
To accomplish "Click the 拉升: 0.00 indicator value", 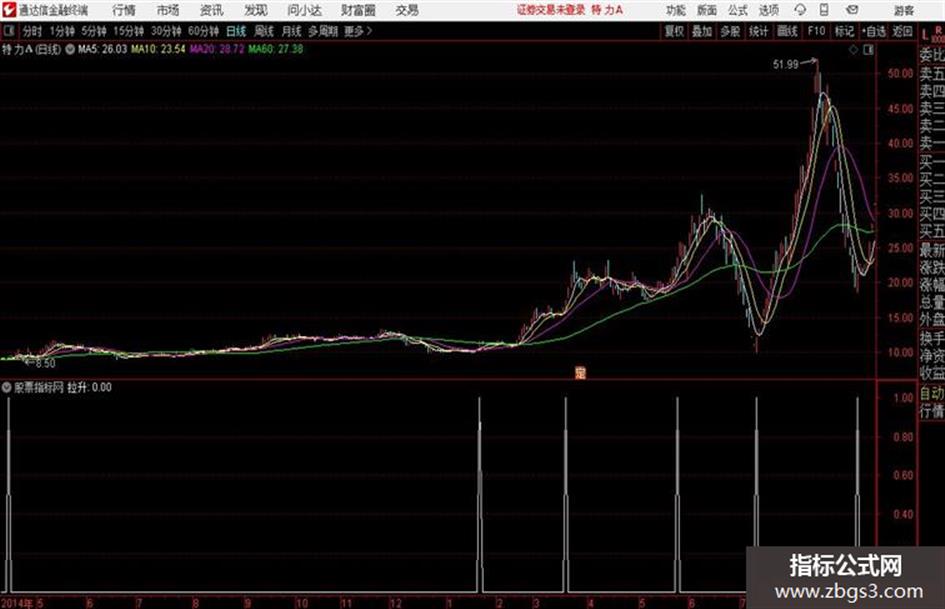I will point(89,387).
